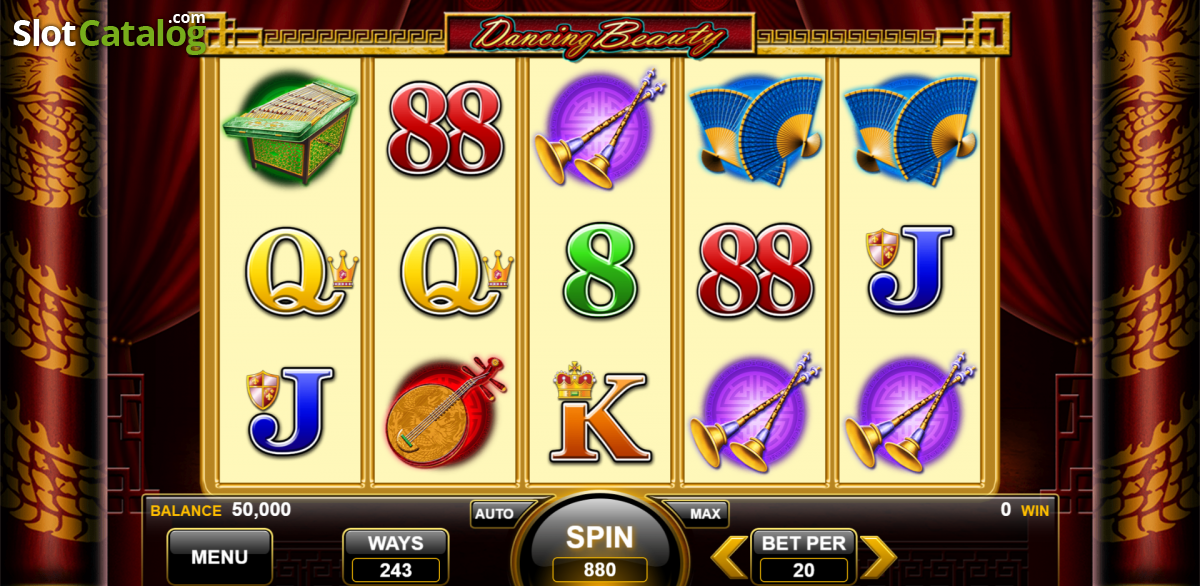This screenshot has height=586, width=1200.
Task: Decrease bet with left gold arrow
Action: click(729, 557)
